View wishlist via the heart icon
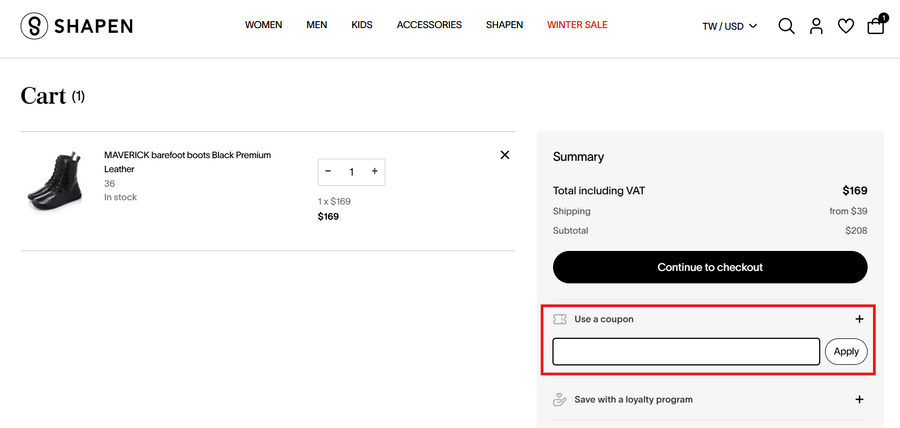 [846, 26]
